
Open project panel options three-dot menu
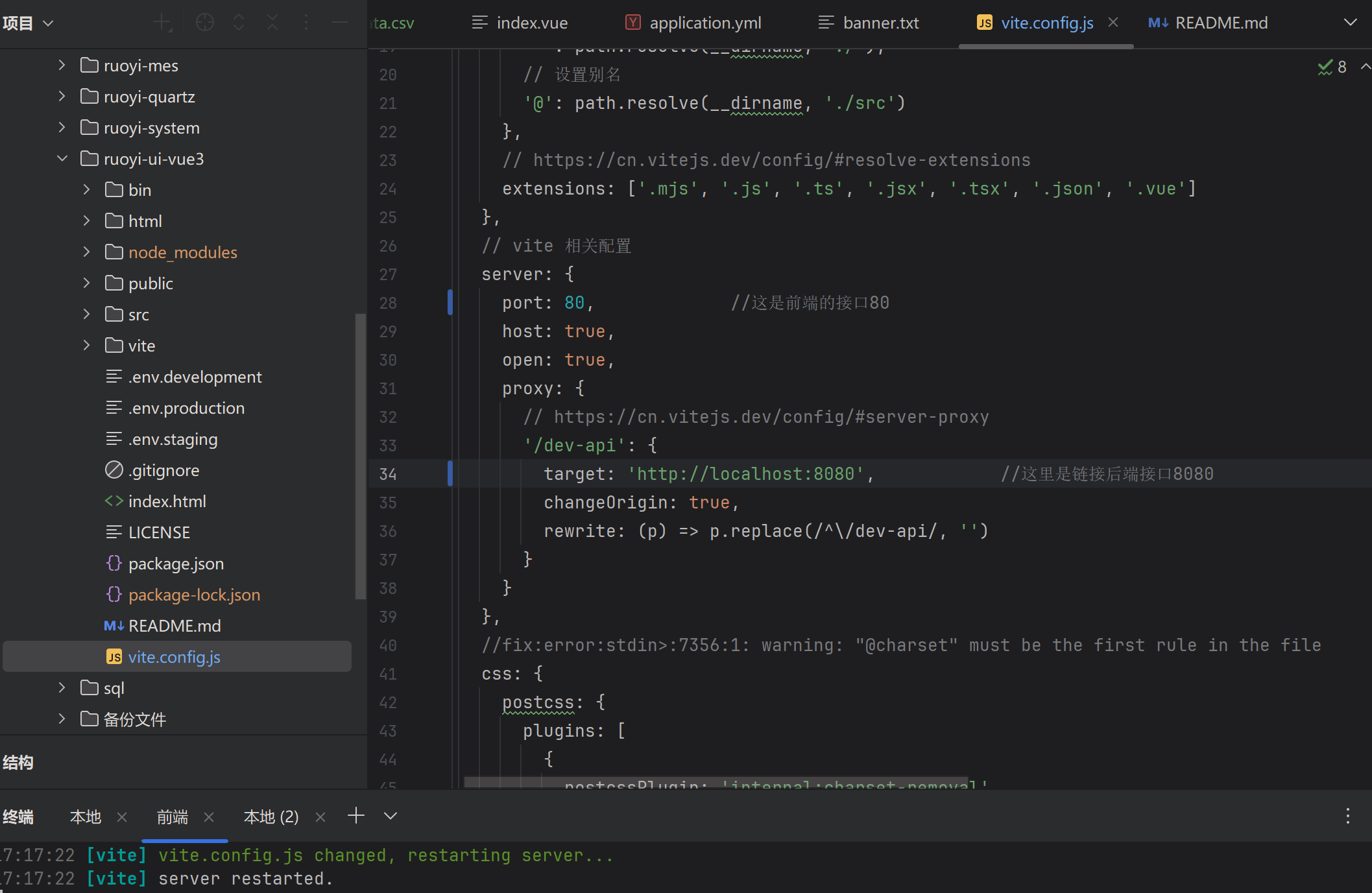click(306, 23)
